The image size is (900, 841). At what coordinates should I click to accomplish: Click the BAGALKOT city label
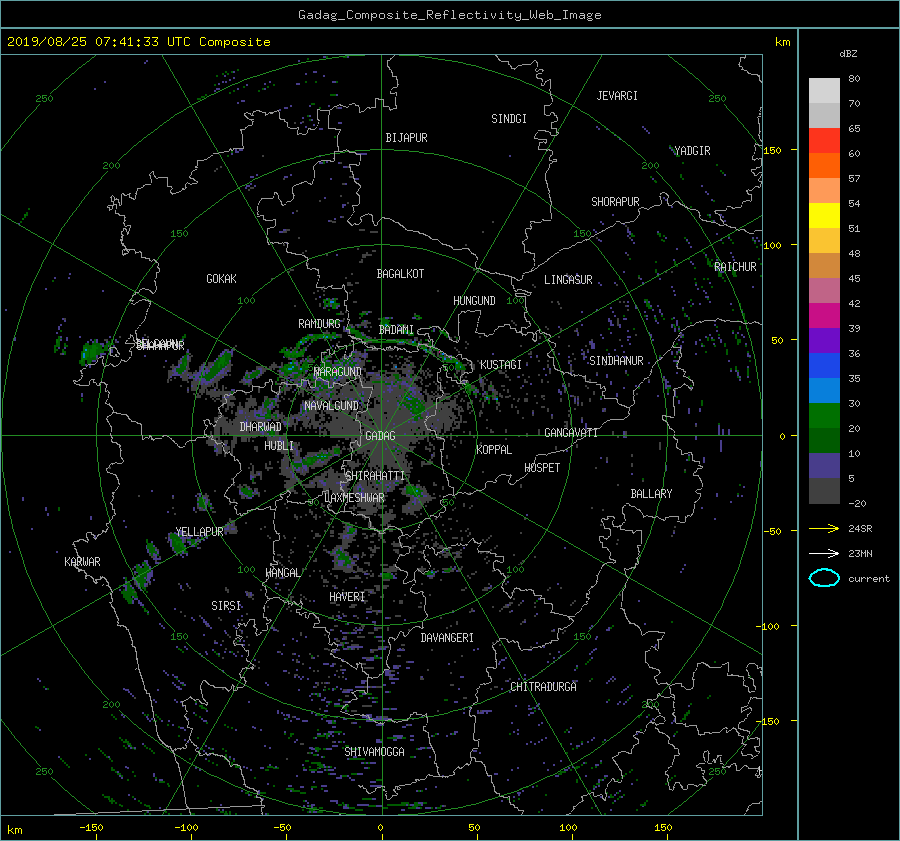(400, 274)
